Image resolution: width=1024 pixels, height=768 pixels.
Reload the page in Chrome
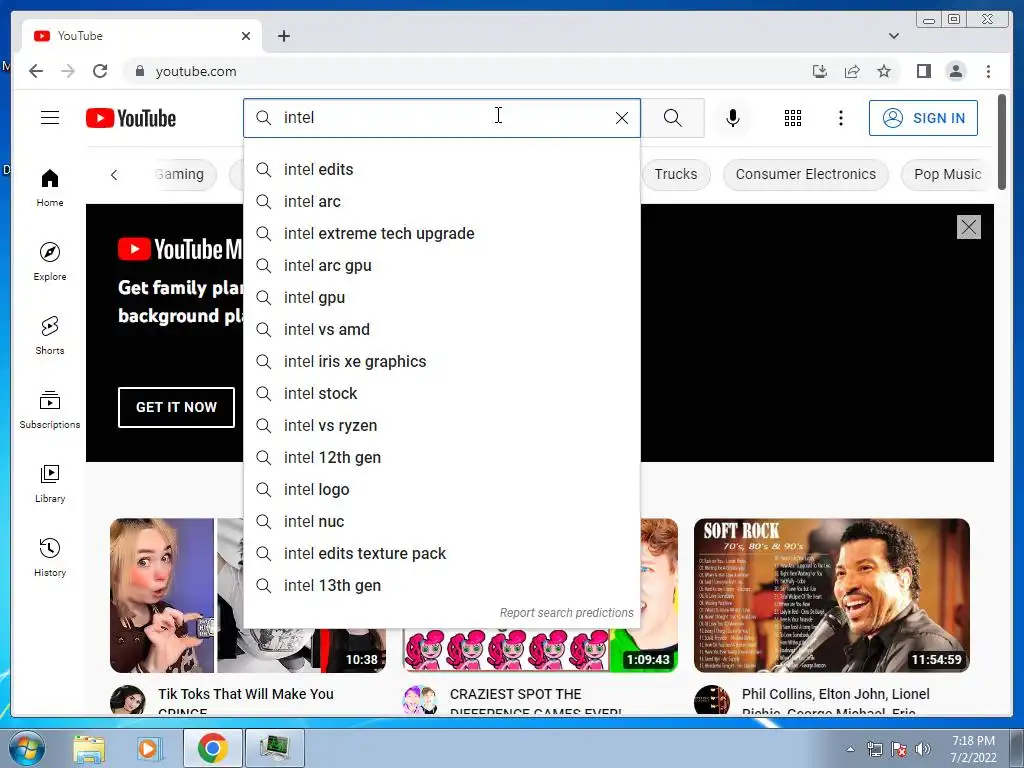click(x=100, y=71)
